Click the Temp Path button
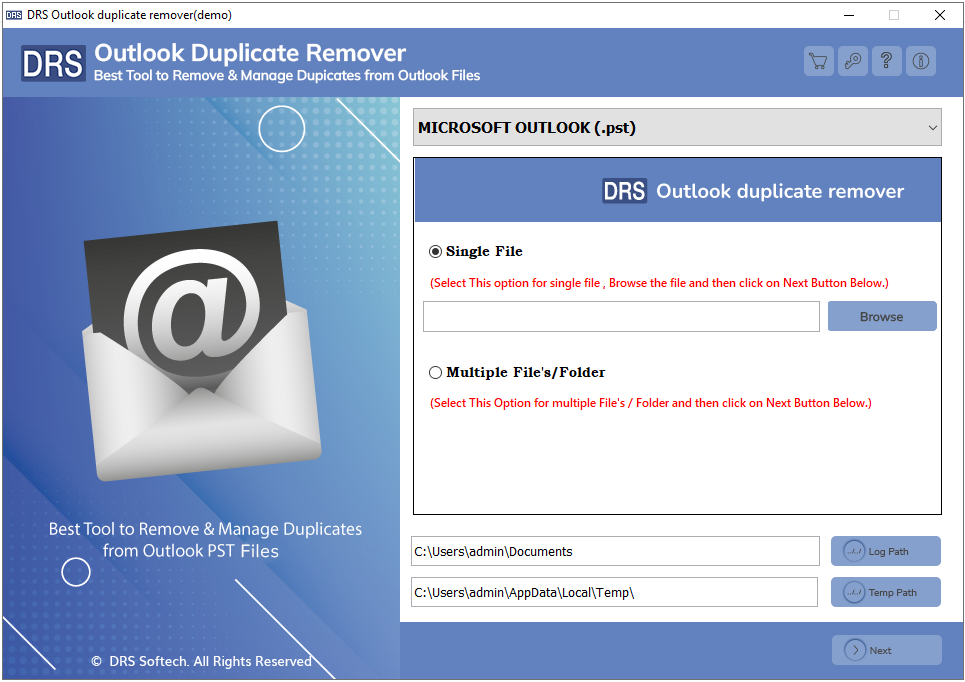 (886, 592)
